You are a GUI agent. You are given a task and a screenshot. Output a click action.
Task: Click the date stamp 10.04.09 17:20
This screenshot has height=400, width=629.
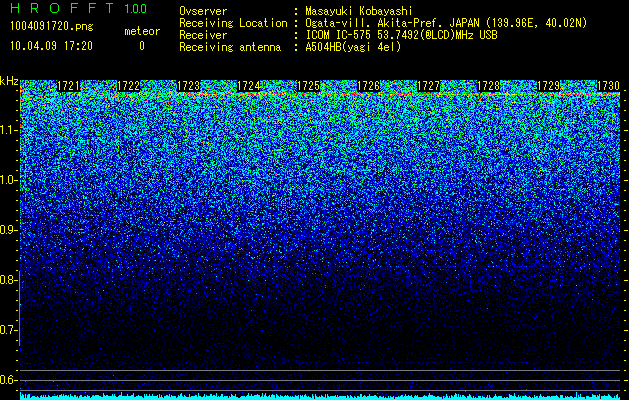(51, 46)
